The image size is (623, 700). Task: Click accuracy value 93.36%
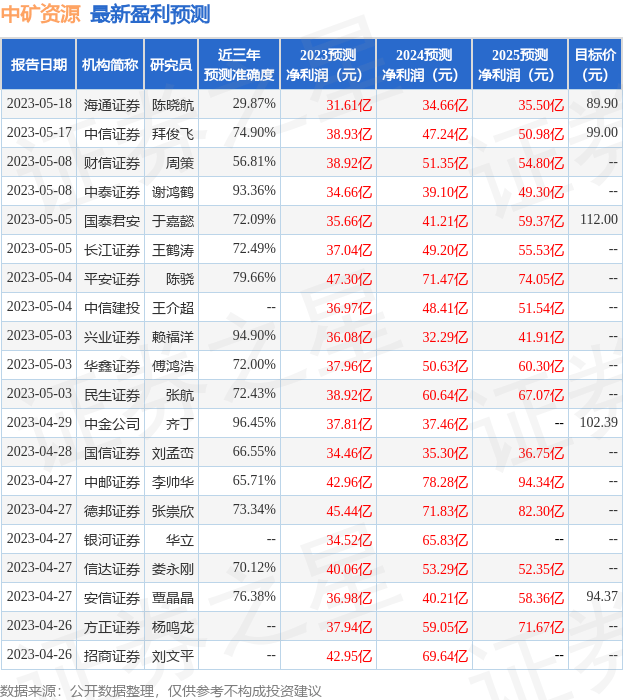pyautogui.click(x=254, y=190)
